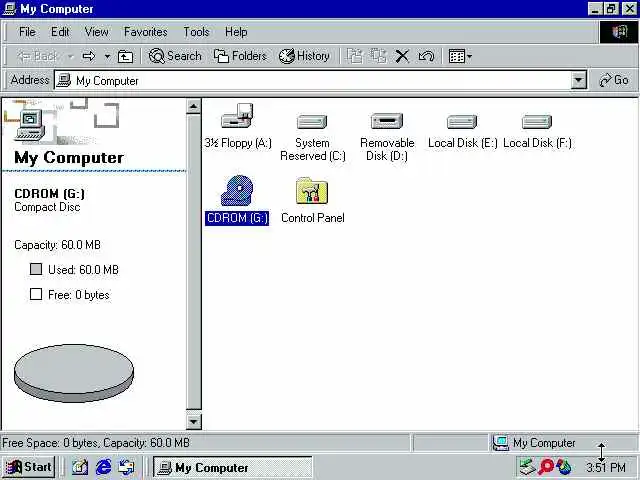This screenshot has width=640, height=480.
Task: Open the View menu
Action: click(97, 32)
